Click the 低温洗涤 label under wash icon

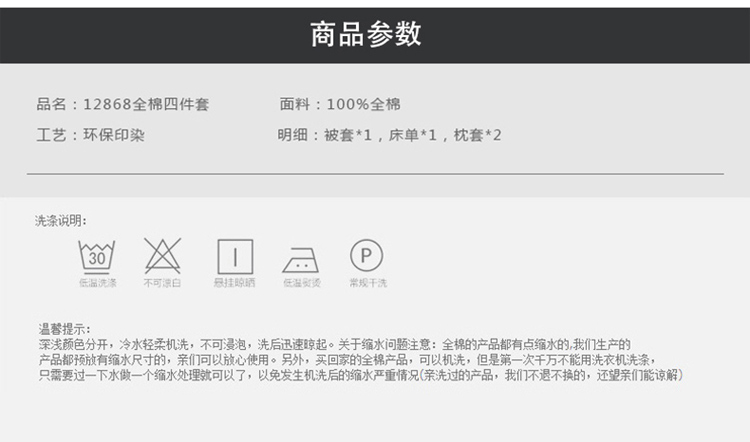[97, 283]
